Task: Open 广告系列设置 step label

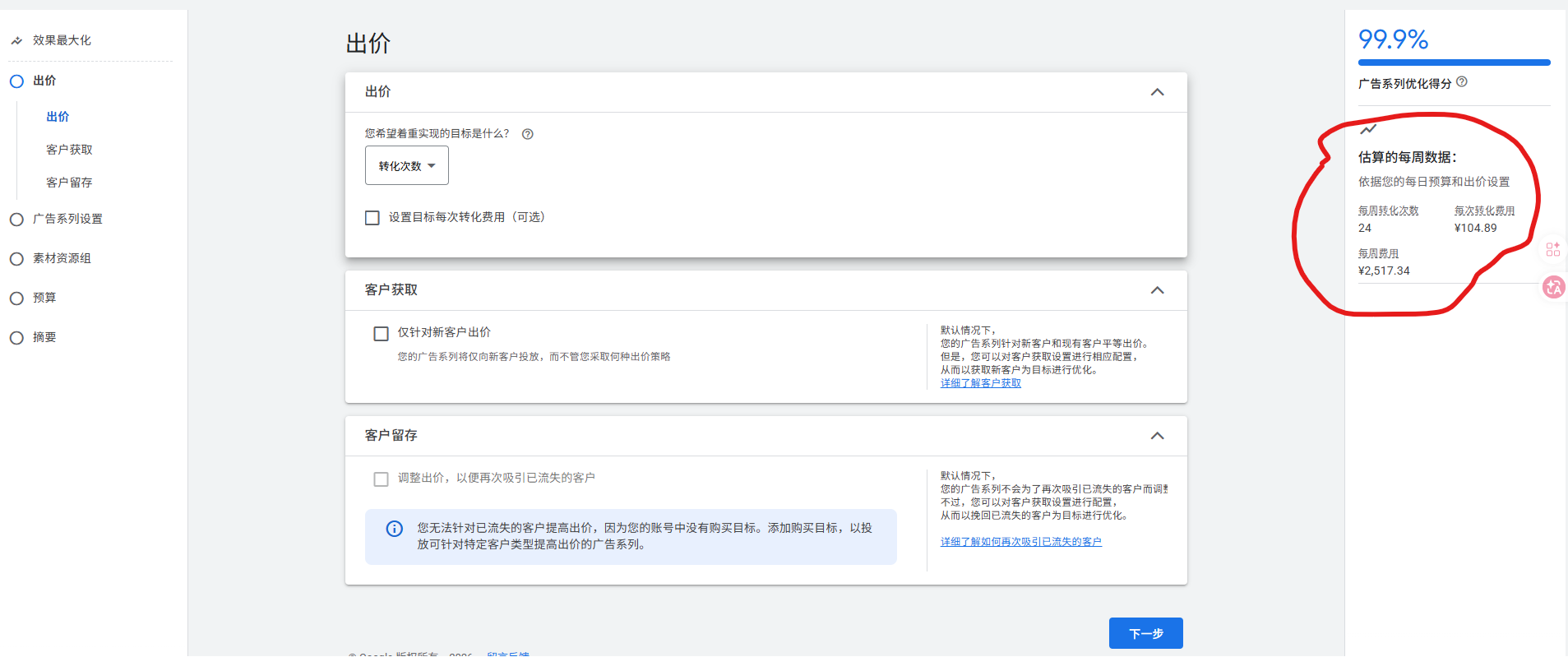Action: coord(67,219)
